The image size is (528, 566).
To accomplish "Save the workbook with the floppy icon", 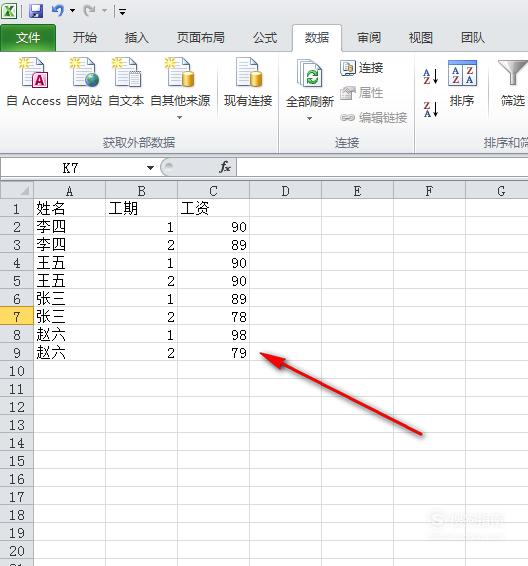I will 36,11.
